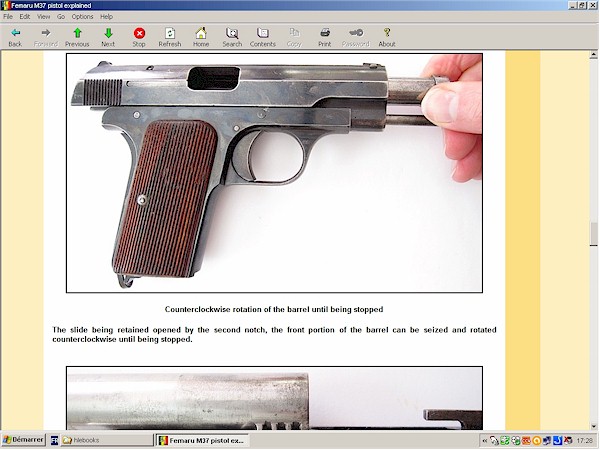Click the pistol photo with hand rotating barrel

274,173
